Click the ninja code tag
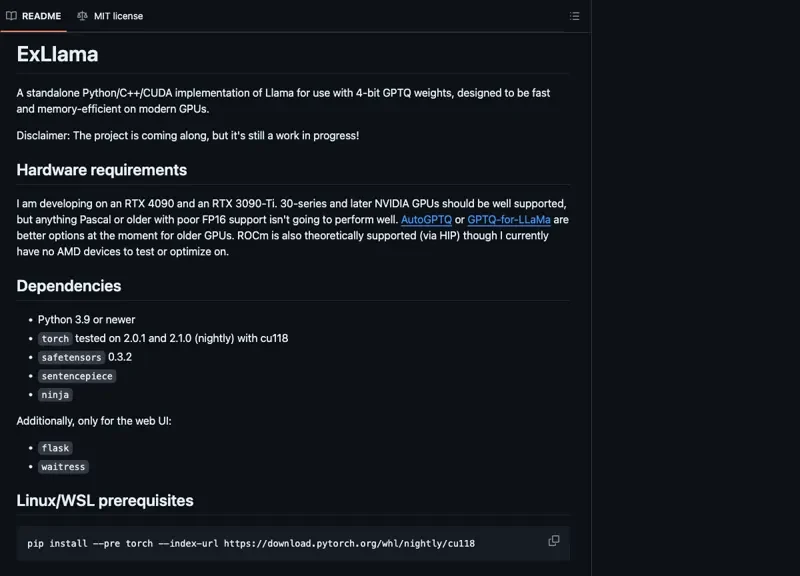This screenshot has height=576, width=800. (55, 395)
